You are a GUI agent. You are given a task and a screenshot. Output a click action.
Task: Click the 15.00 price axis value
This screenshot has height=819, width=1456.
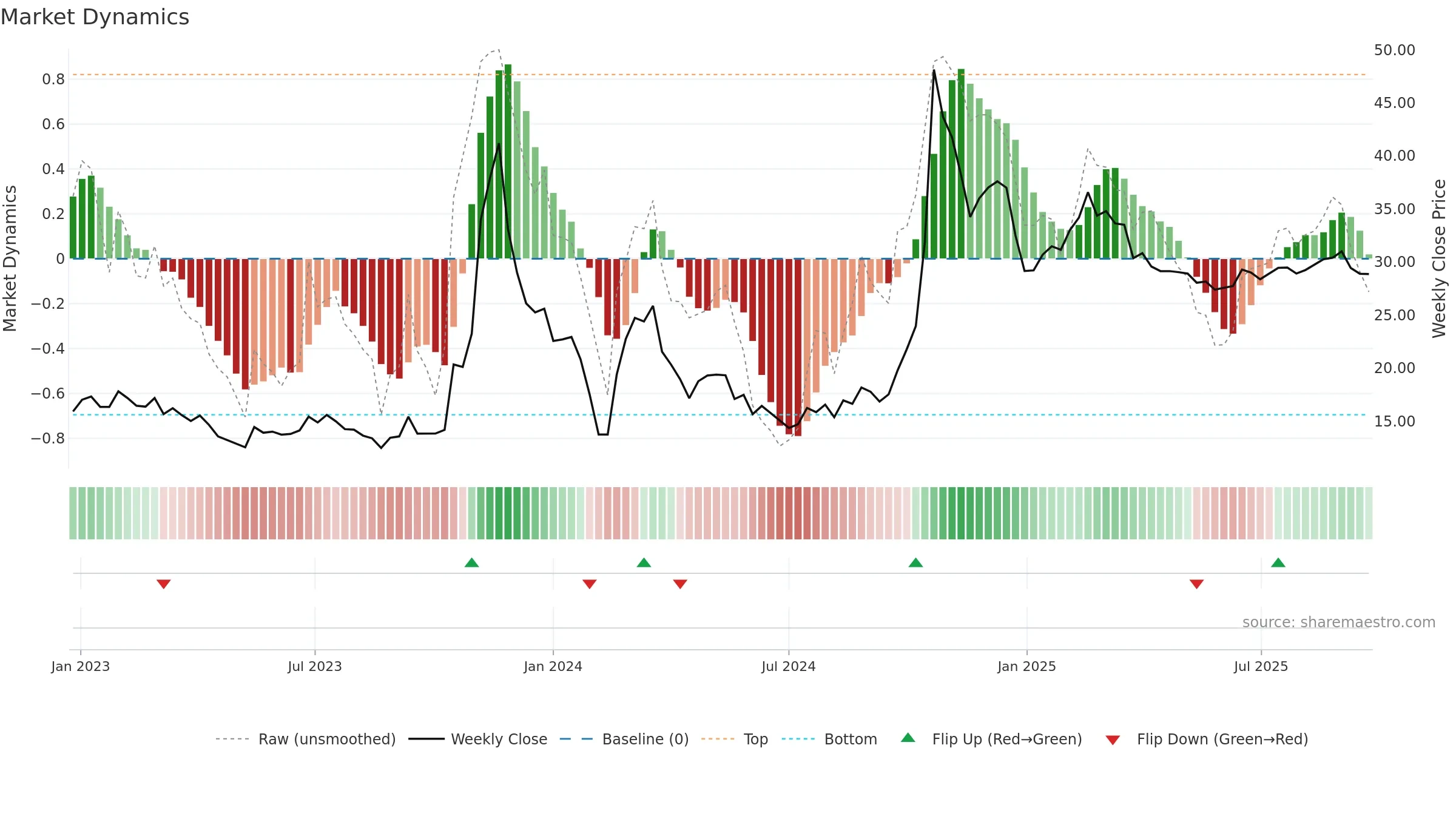coord(1395,421)
